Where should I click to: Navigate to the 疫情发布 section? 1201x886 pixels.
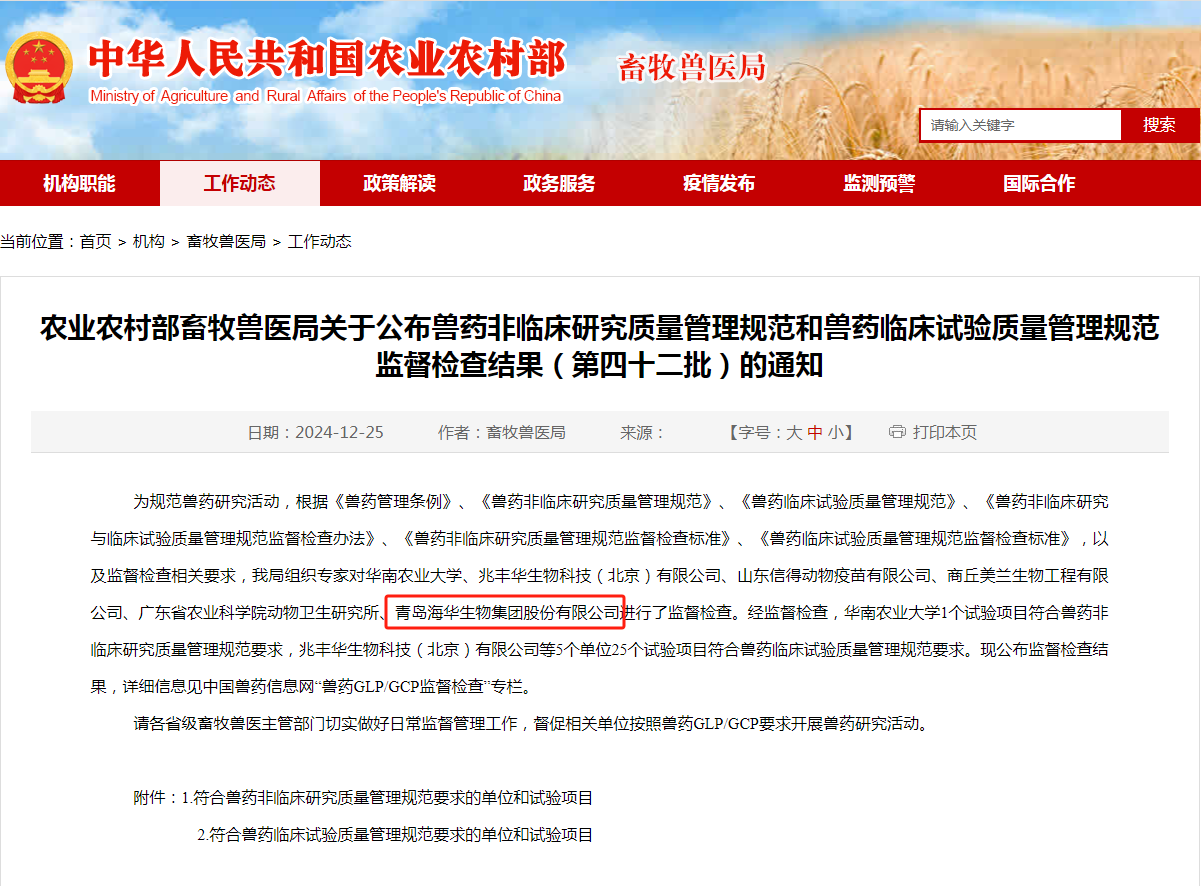pyautogui.click(x=719, y=183)
